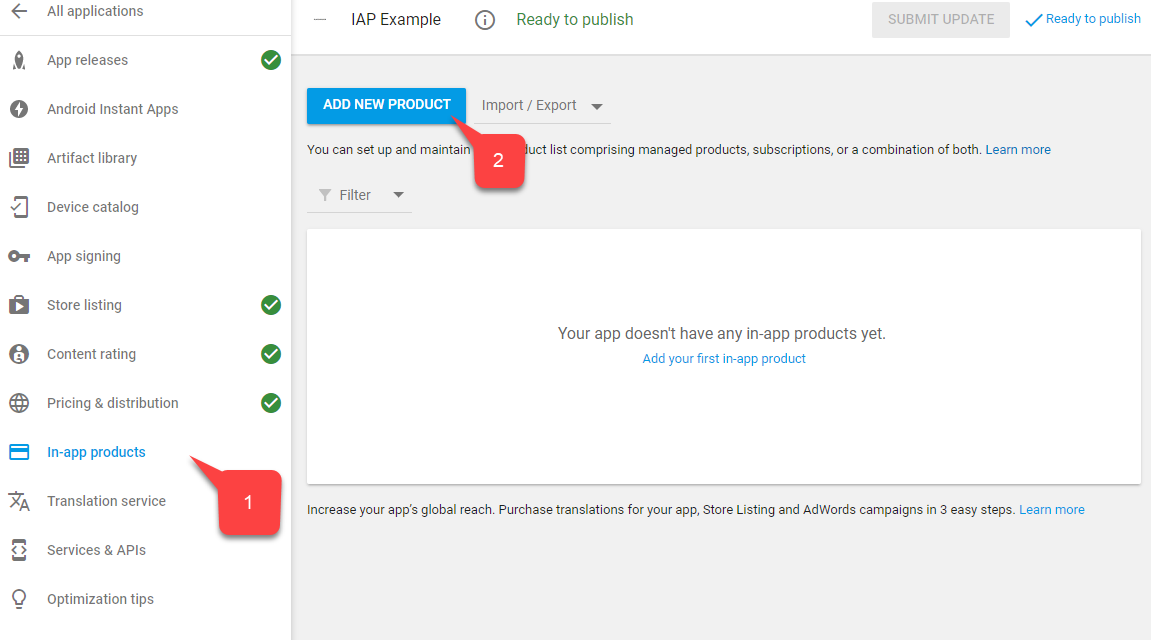Click the ADD NEW PRODUCT button
Screen dimensions: 1151x640
pyautogui.click(x=386, y=105)
